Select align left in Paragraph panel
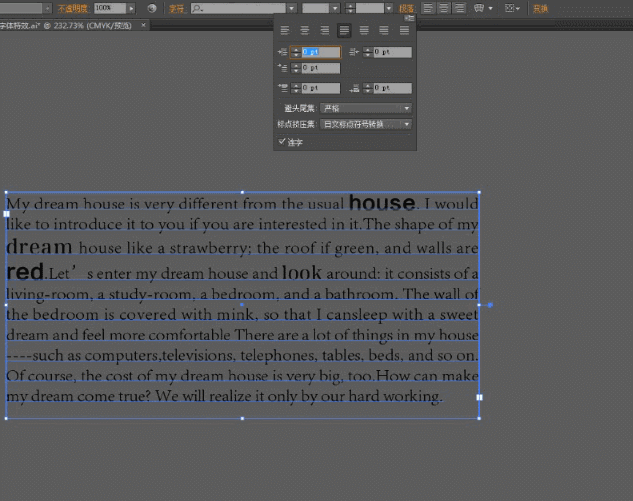633x501 pixels. 285,30
